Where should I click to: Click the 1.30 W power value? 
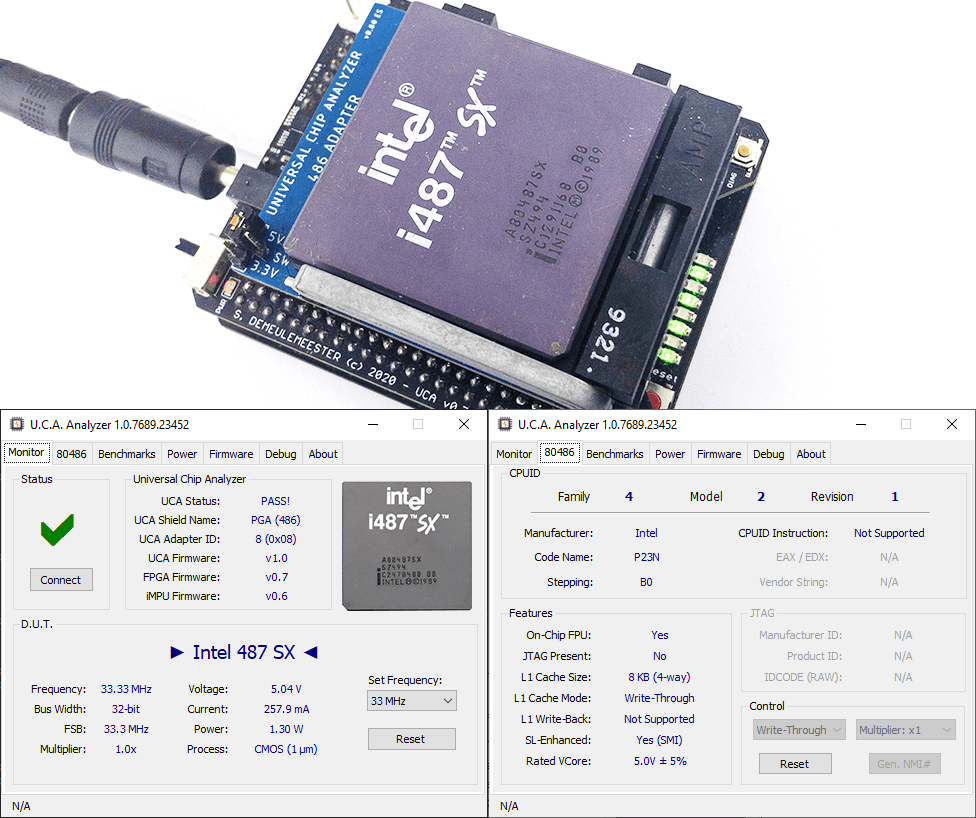(286, 729)
